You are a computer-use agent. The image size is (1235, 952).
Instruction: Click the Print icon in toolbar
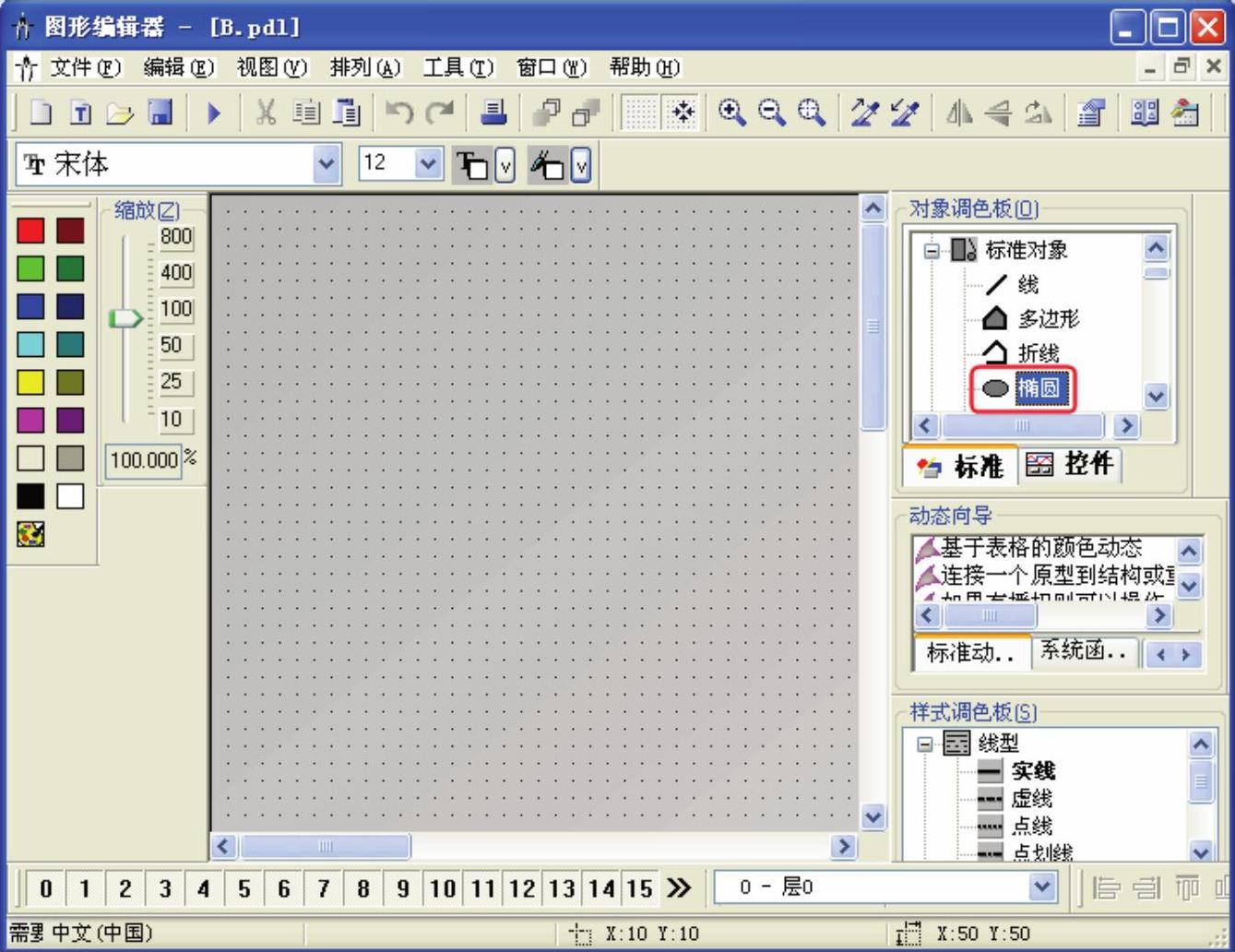pyautogui.click(x=493, y=113)
